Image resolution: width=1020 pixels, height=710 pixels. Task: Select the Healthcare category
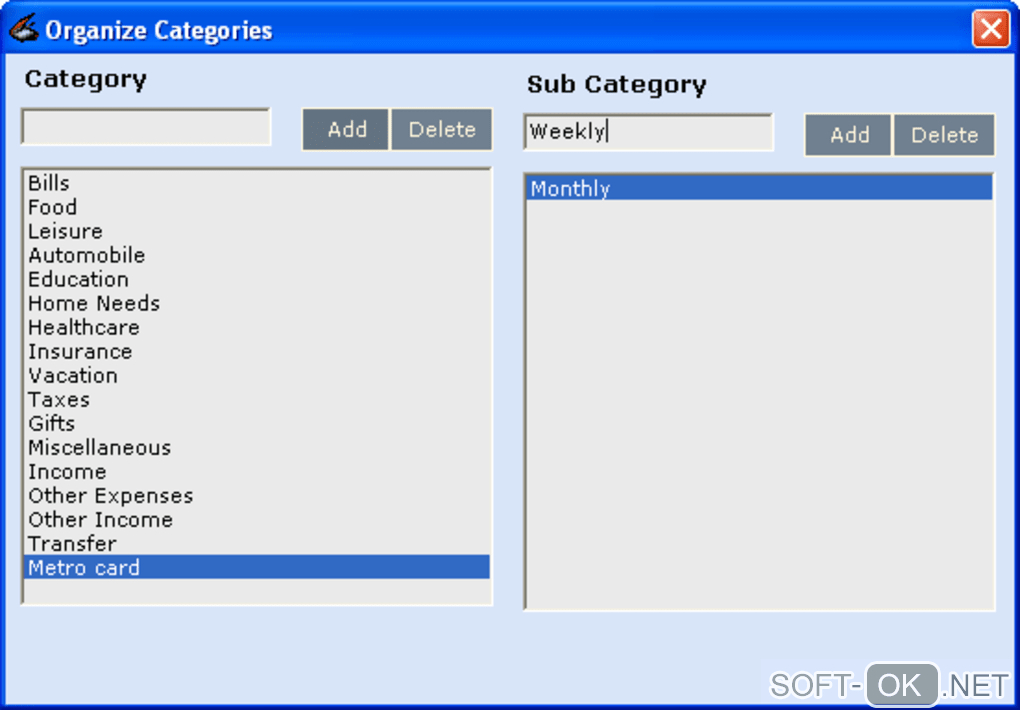84,327
